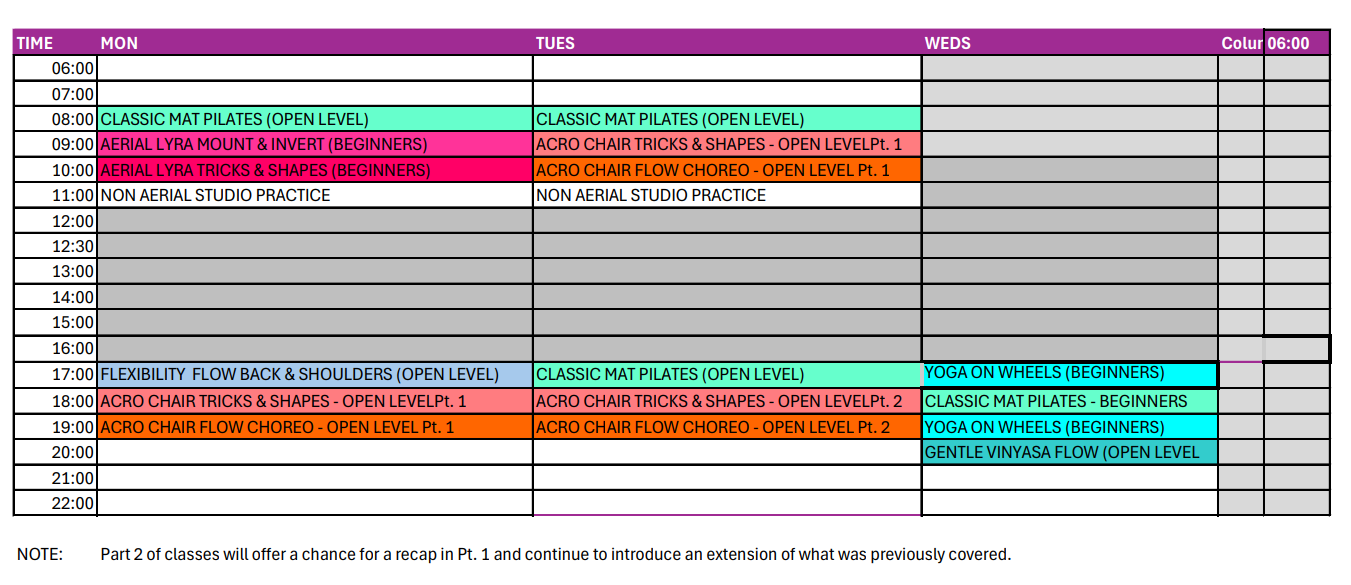This screenshot has height=585, width=1351.
Task: Select Aerial Lyra Mount & Invert cell
Action: point(315,144)
